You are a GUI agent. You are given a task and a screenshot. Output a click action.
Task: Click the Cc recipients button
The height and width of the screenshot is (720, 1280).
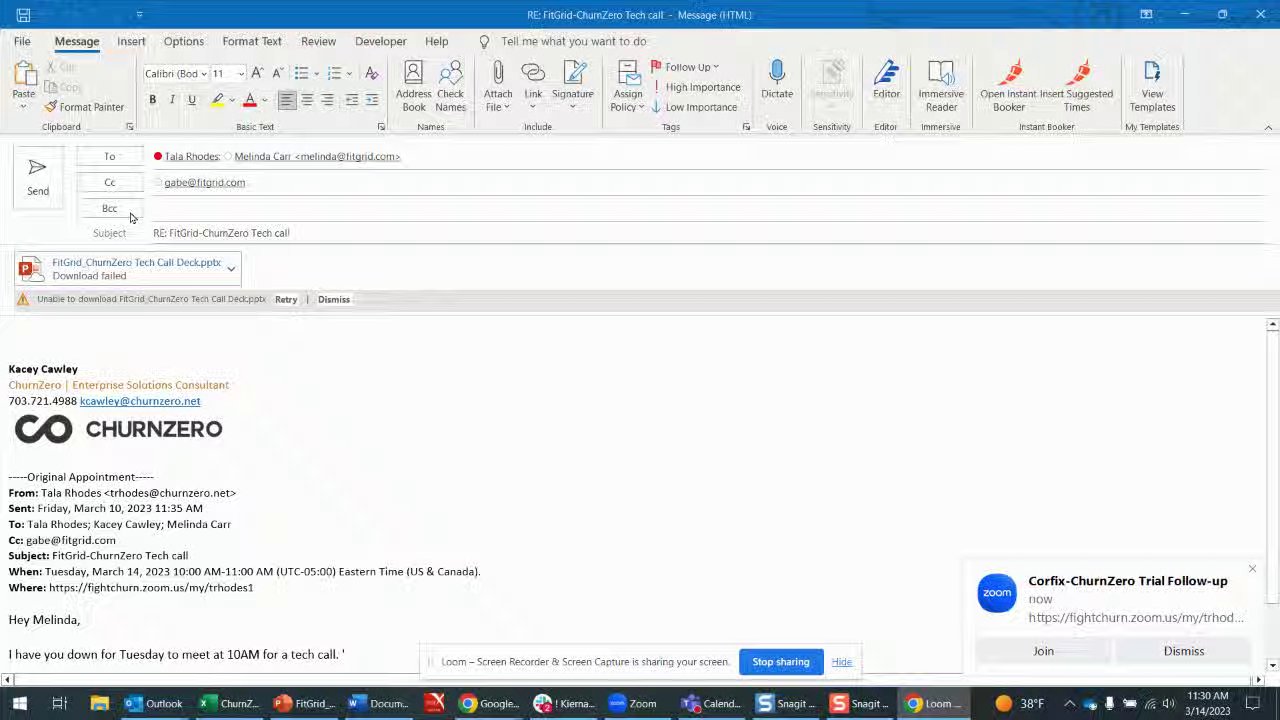pos(110,182)
